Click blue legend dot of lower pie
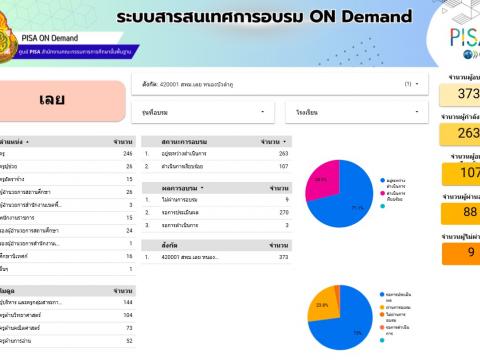The width and height of the screenshot is (480, 360). (x=382, y=294)
